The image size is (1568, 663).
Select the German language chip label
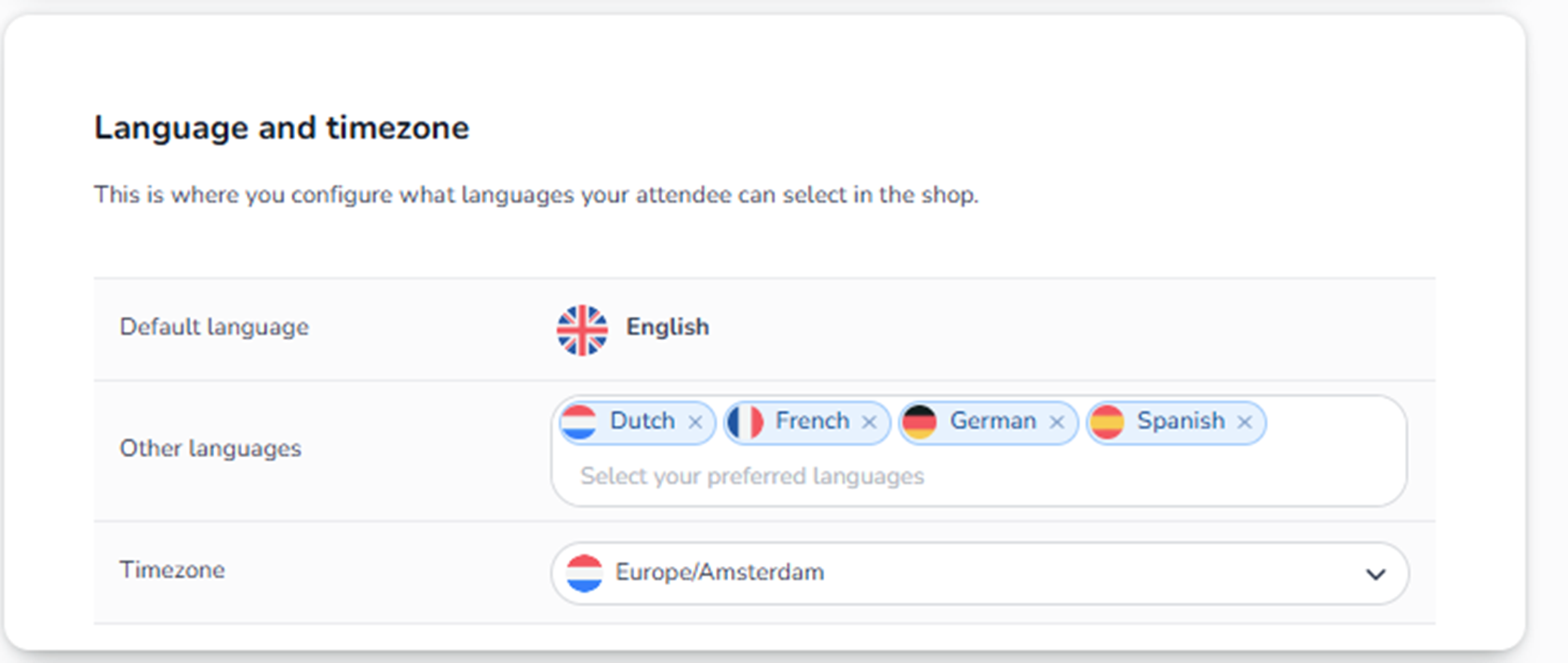coord(993,421)
